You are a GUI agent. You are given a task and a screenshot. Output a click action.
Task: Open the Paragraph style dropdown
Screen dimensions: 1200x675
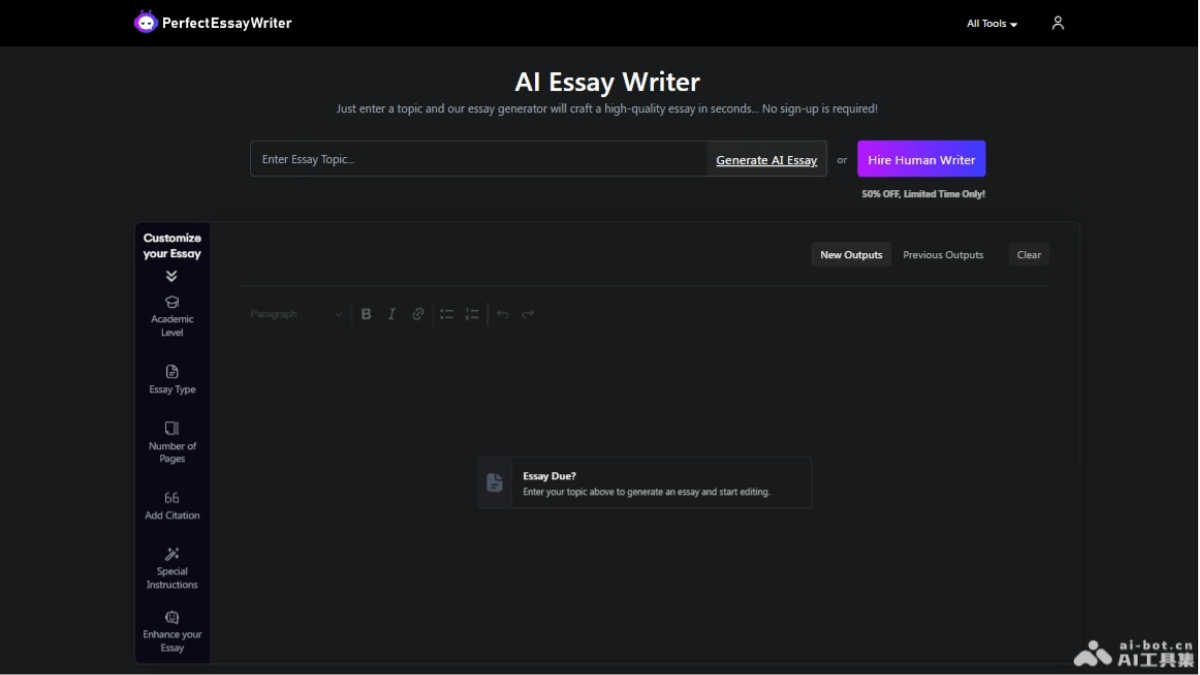point(294,313)
